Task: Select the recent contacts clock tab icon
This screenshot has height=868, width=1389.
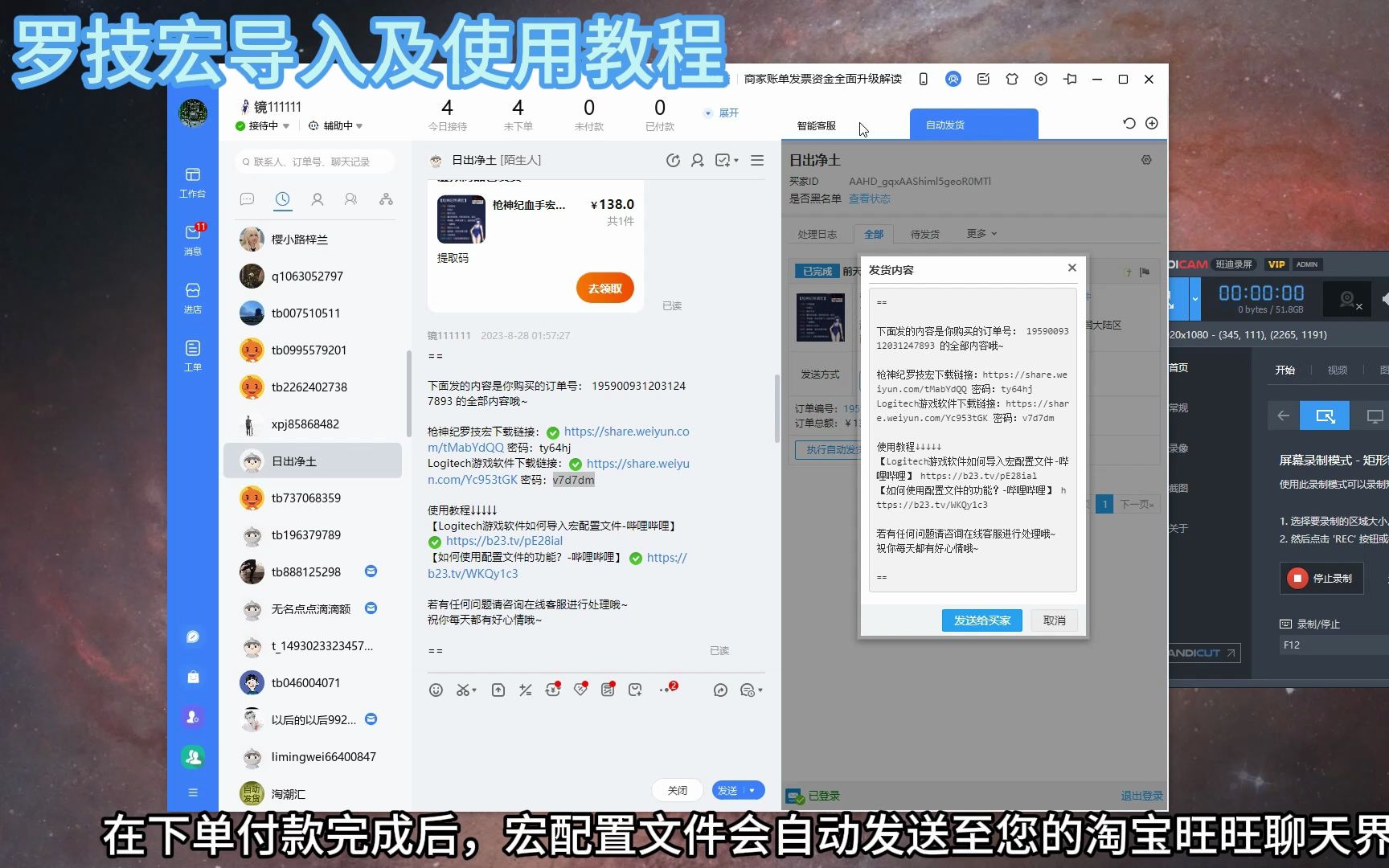Action: pos(282,199)
